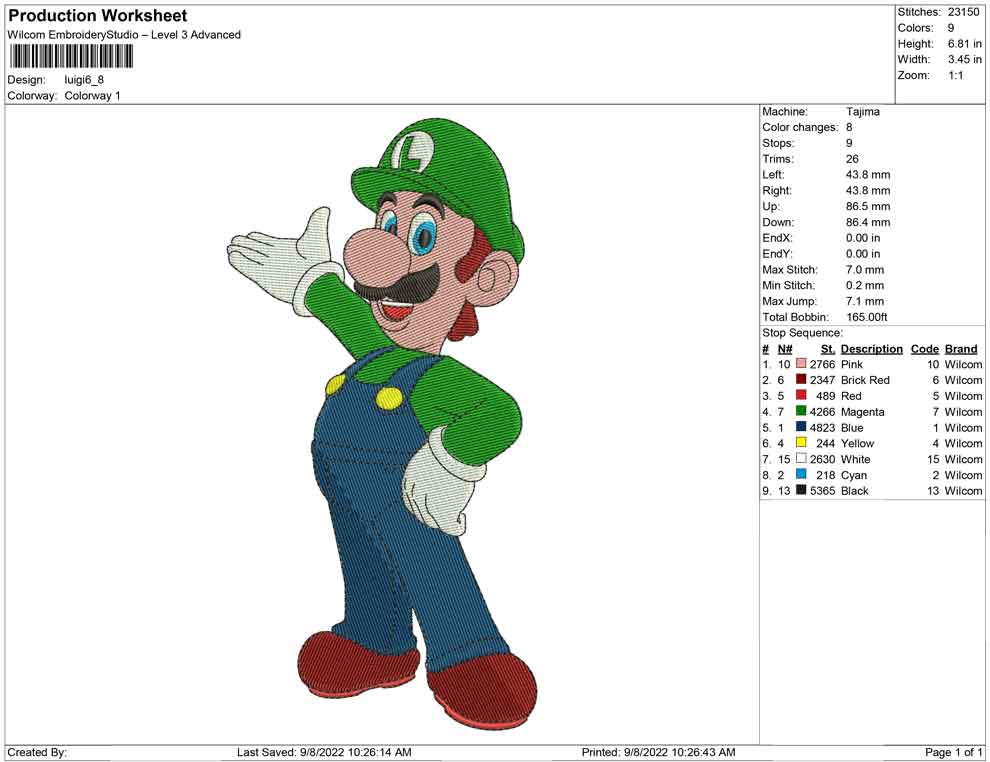Select the Width value 3.45 in

coord(964,59)
